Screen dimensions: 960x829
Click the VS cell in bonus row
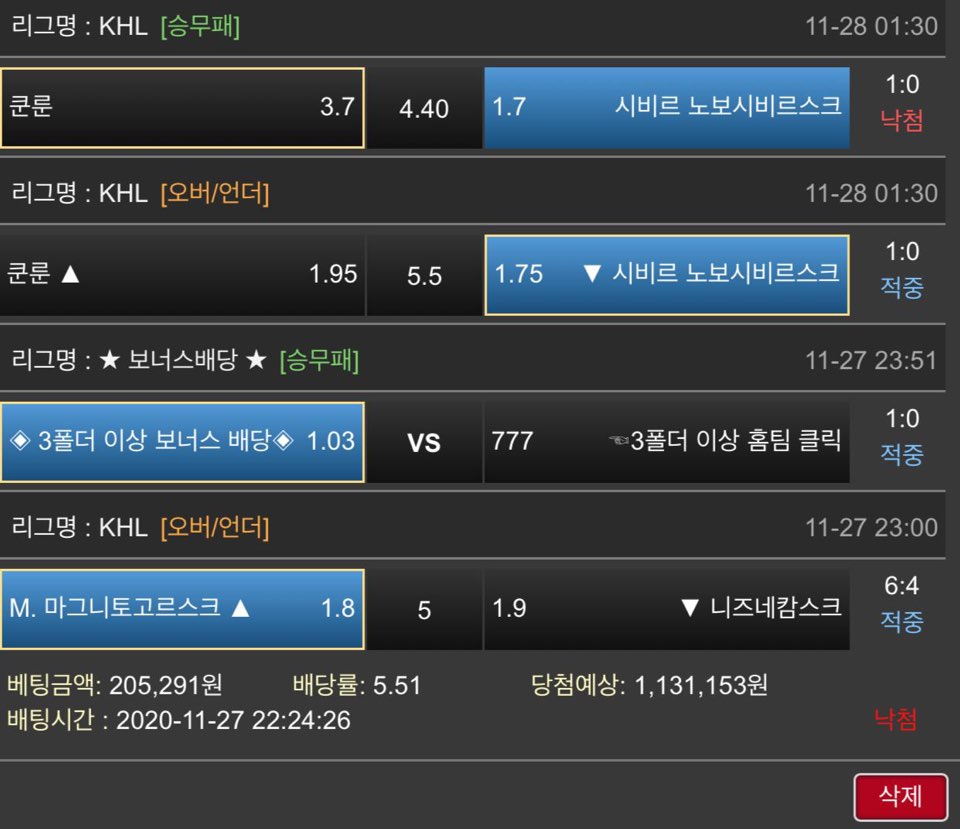coord(424,442)
